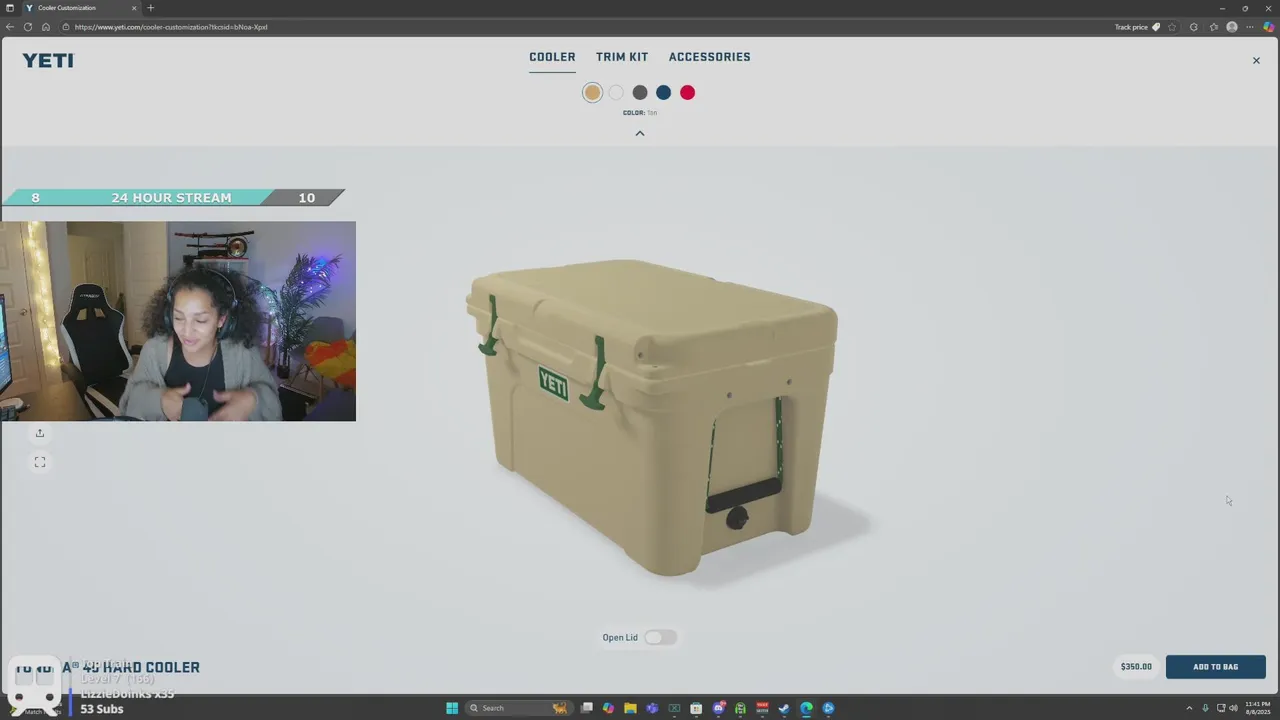Viewport: 1280px width, 720px height.
Task: Open File Explorer from taskbar
Action: click(630, 708)
